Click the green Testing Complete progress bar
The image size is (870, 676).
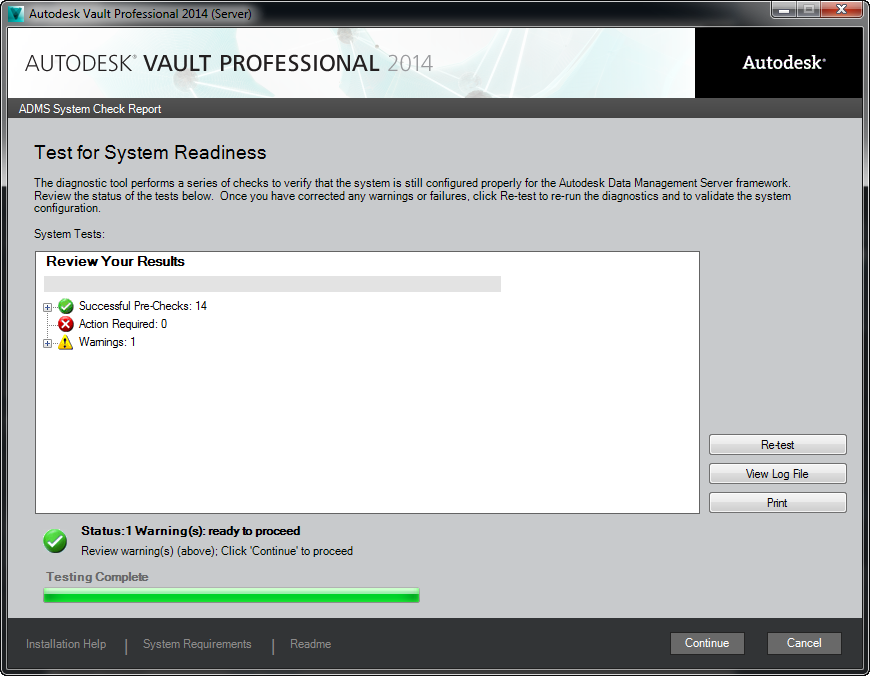[231, 595]
